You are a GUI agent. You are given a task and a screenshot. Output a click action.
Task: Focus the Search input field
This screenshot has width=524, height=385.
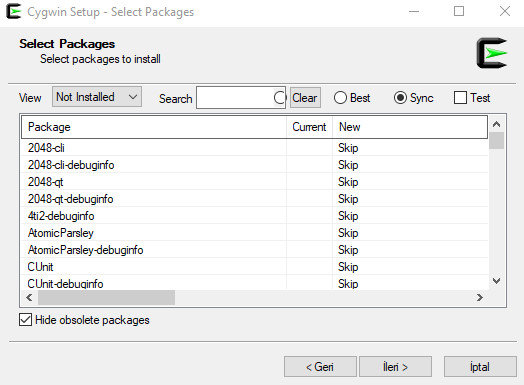[241, 98]
